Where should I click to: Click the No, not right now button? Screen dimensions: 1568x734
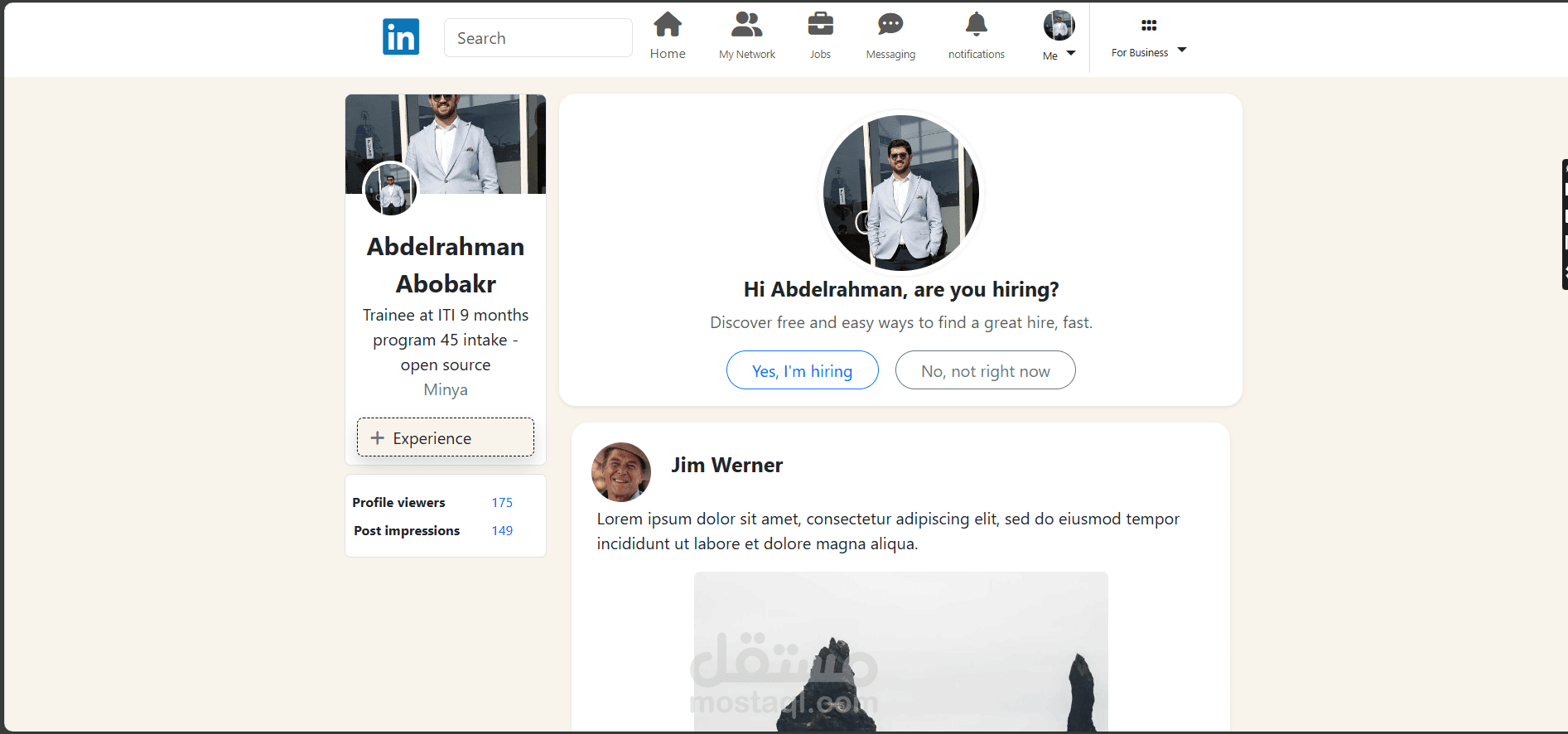986,370
